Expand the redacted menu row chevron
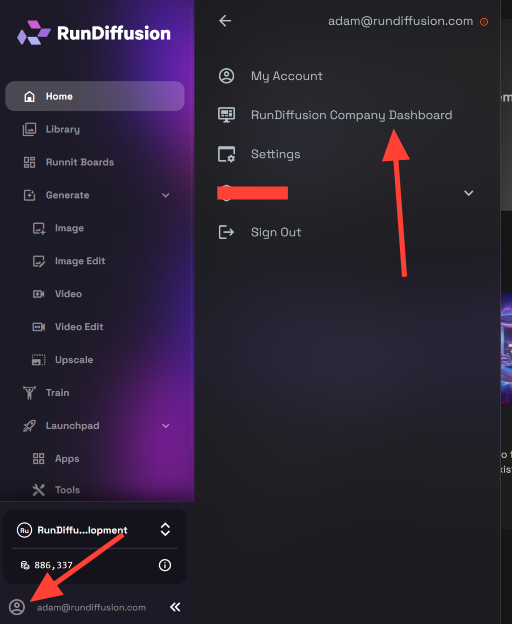The width and height of the screenshot is (512, 625). (469, 193)
